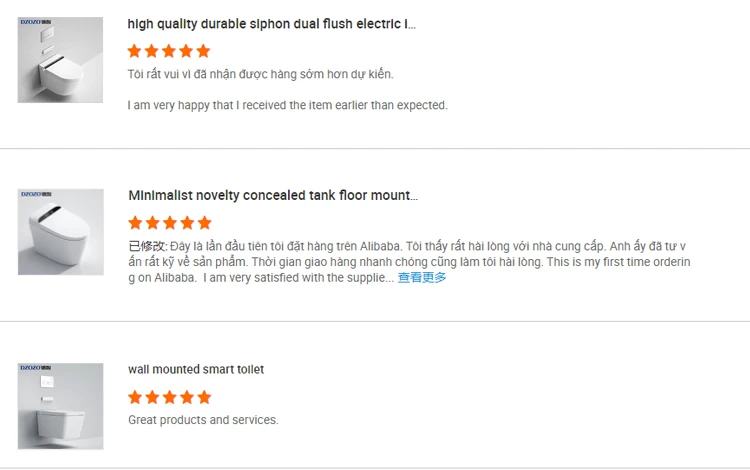Click the 已修改 label in second review

(147, 246)
